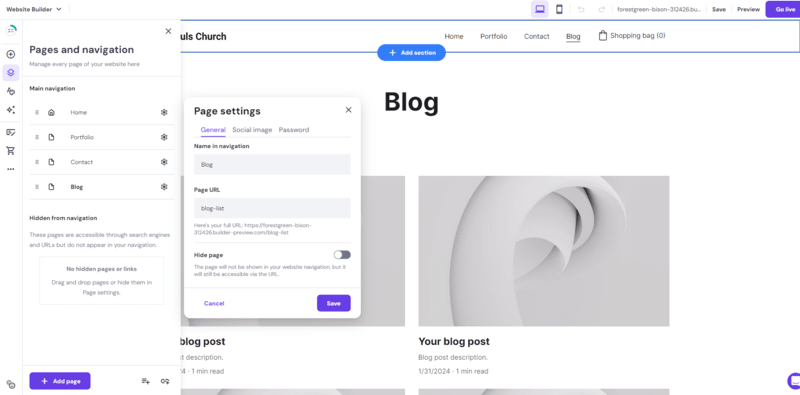Click the undo arrow icon
The height and width of the screenshot is (395, 800).
click(581, 9)
